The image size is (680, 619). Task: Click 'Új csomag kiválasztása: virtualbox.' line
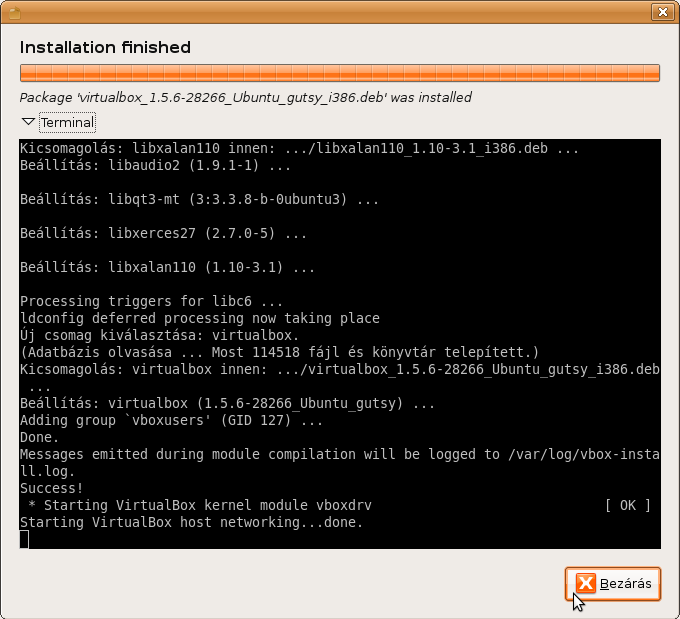159,335
